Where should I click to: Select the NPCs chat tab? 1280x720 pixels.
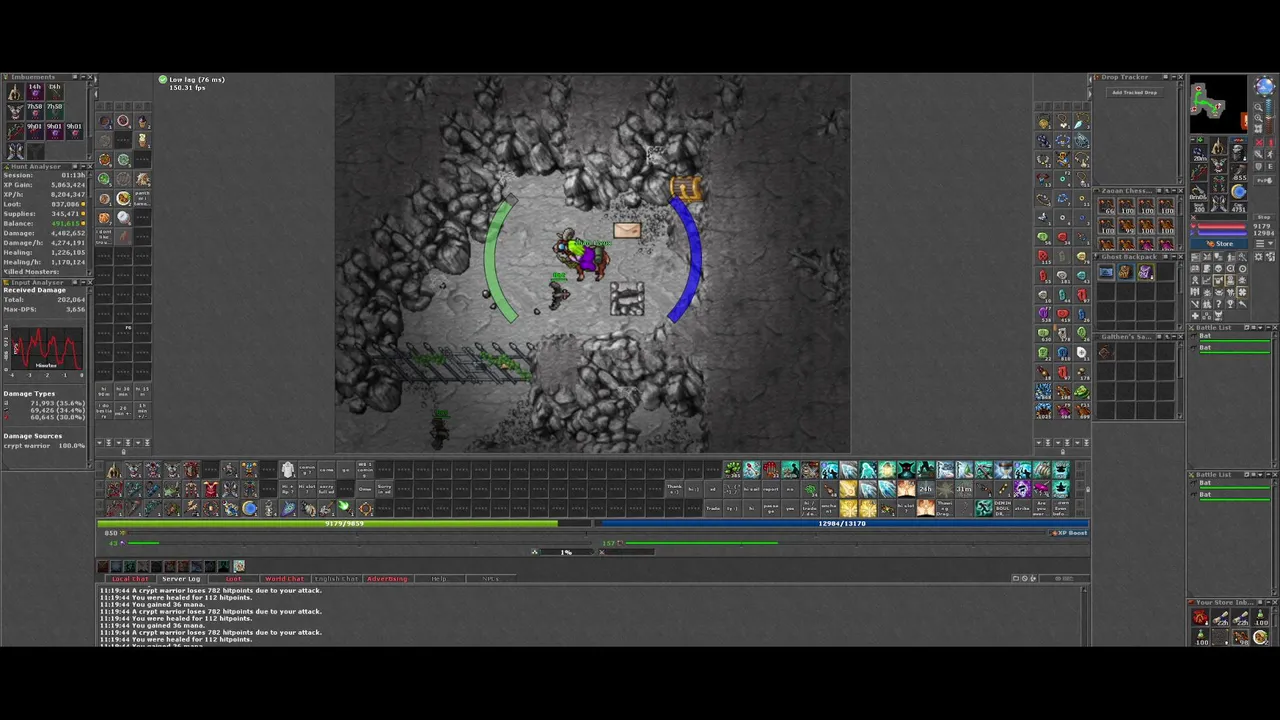(490, 579)
